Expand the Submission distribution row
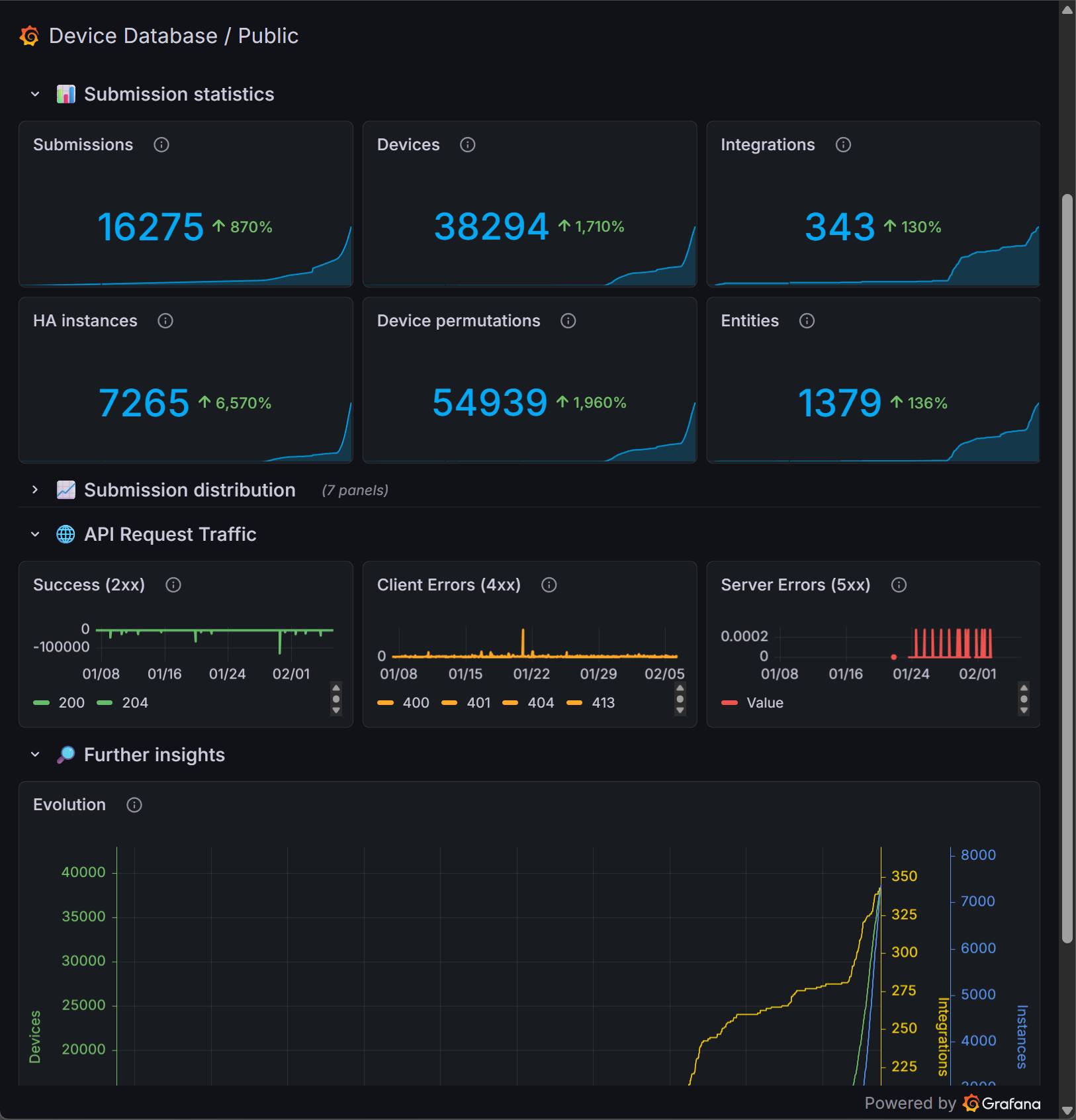 coord(35,490)
